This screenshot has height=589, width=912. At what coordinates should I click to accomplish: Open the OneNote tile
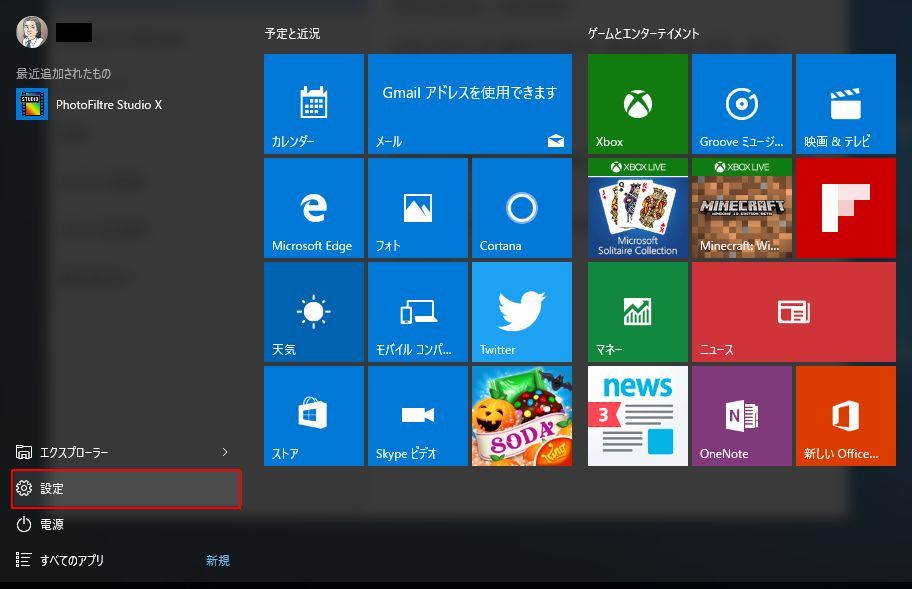pyautogui.click(x=741, y=416)
